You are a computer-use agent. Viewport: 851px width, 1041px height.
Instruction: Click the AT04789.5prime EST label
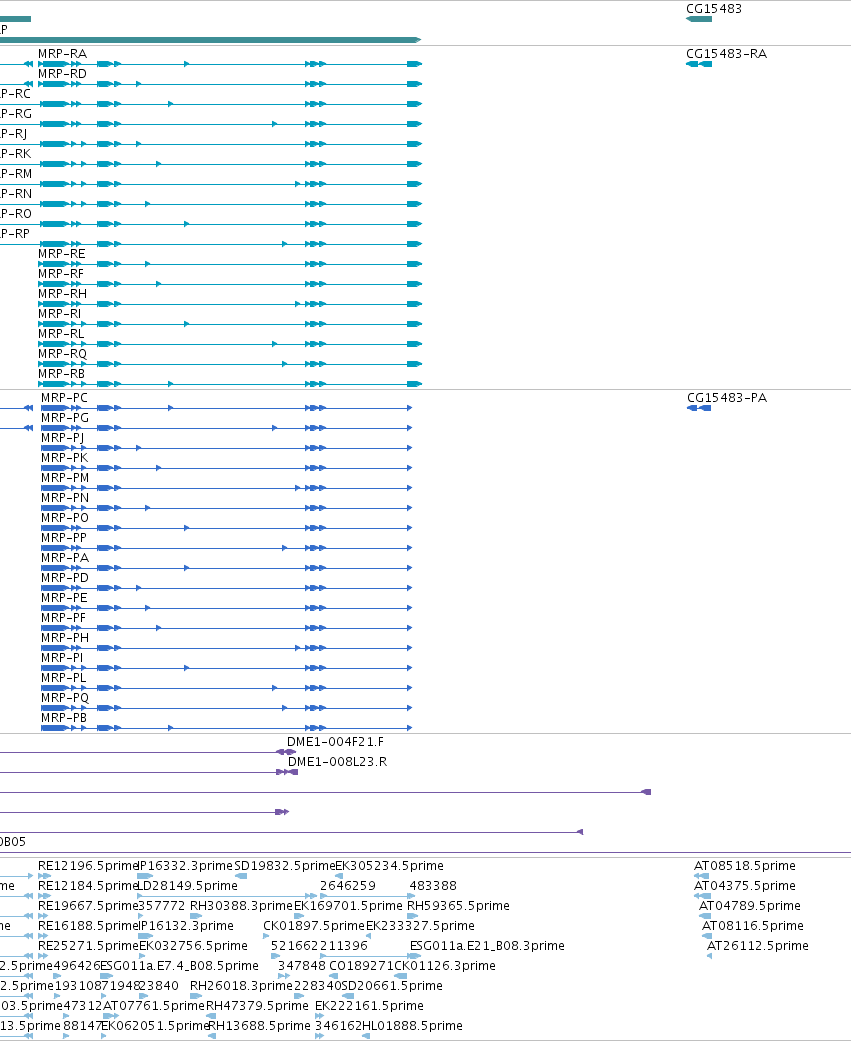(x=750, y=906)
